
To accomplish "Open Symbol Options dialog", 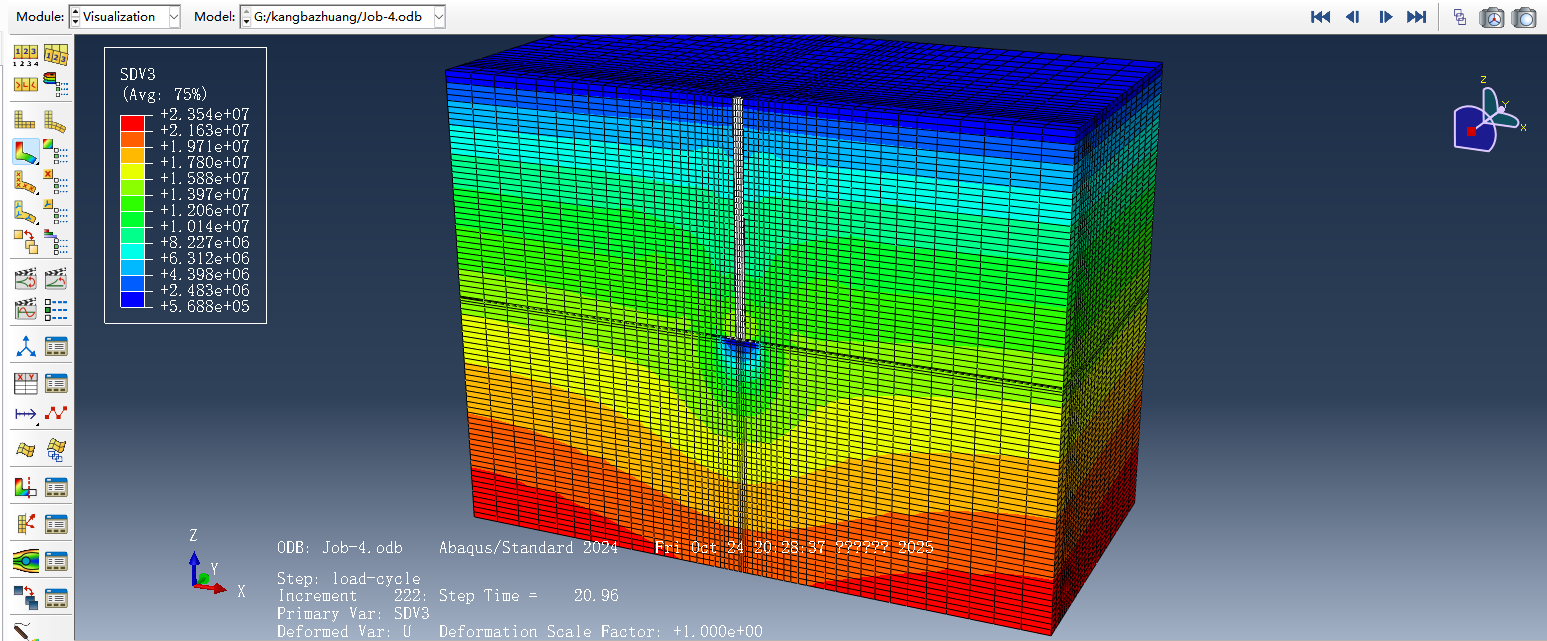I will 56,181.
